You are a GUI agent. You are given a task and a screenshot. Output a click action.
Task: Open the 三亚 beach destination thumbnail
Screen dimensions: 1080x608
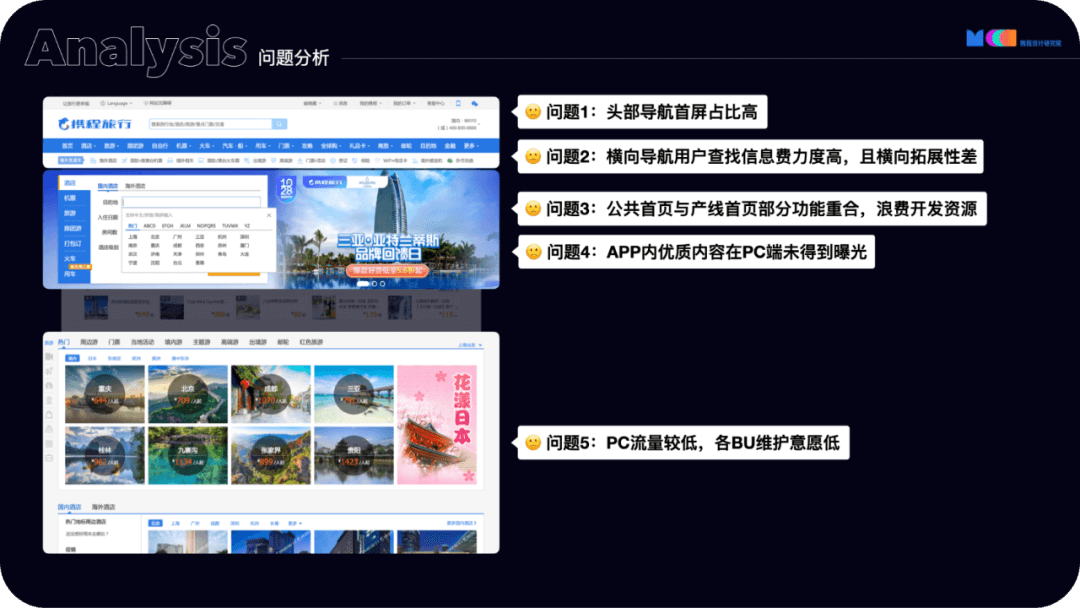coord(354,394)
